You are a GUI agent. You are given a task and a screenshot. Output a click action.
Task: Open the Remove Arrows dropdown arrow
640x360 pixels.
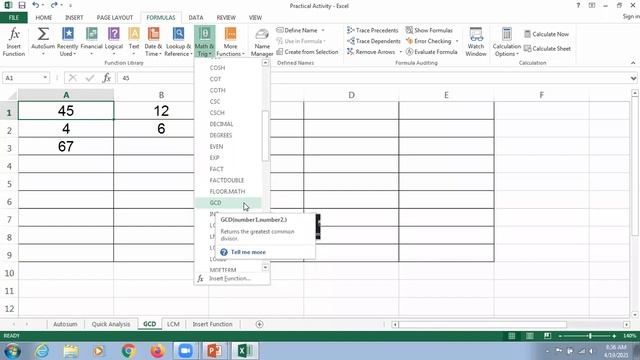click(400, 52)
